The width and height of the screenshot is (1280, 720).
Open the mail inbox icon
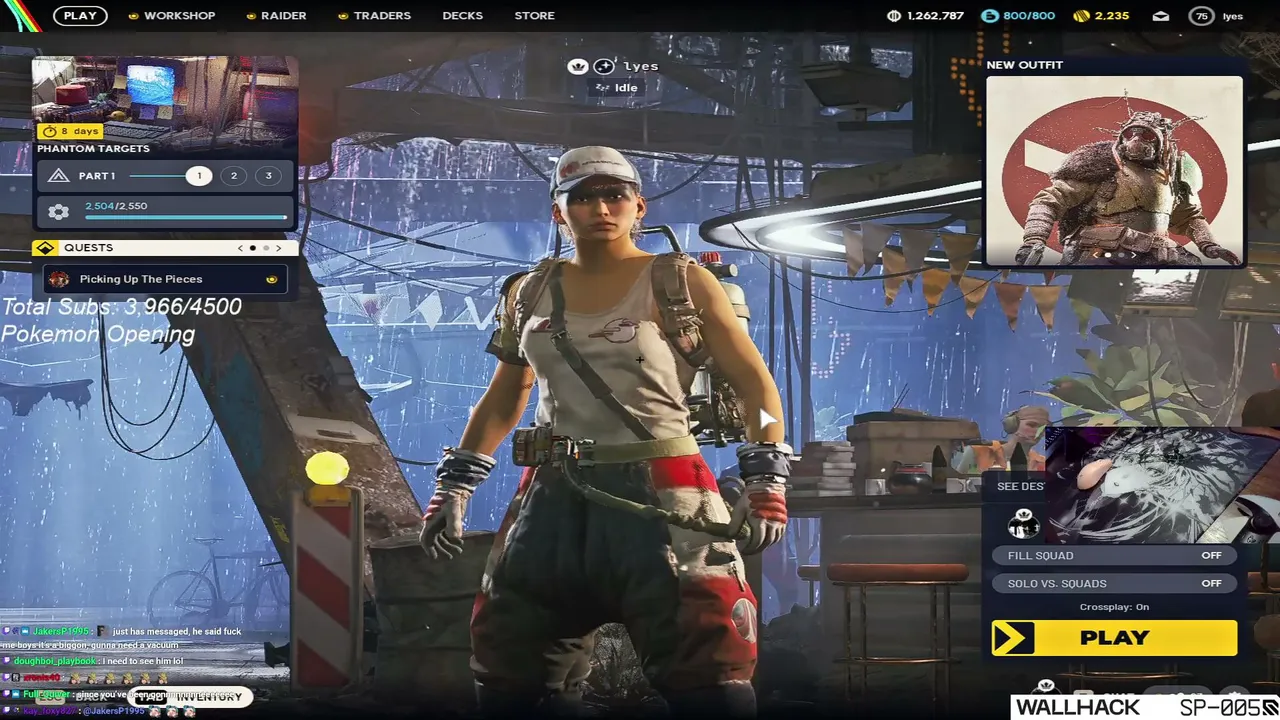(x=1160, y=16)
